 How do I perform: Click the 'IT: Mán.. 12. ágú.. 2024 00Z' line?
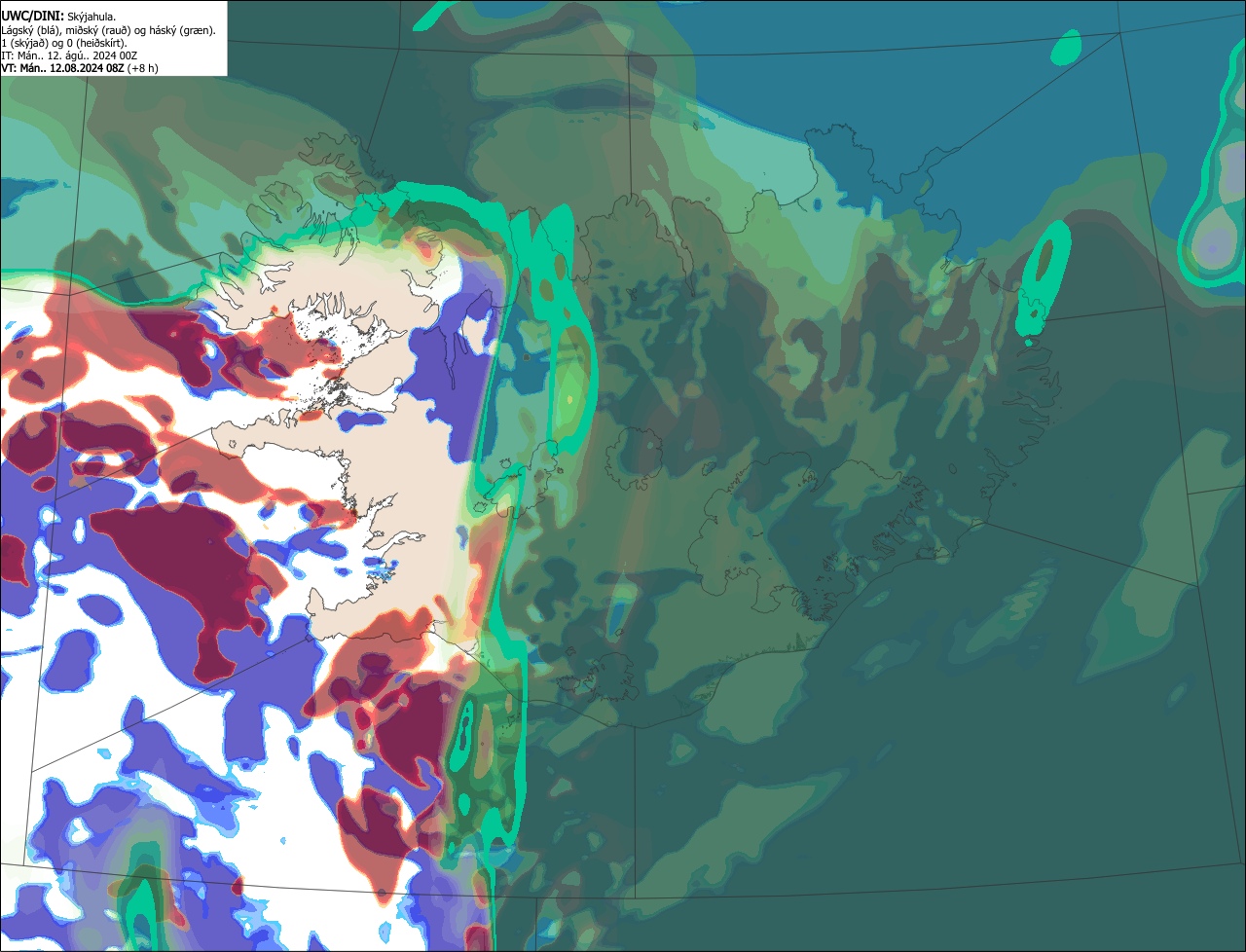point(69,55)
